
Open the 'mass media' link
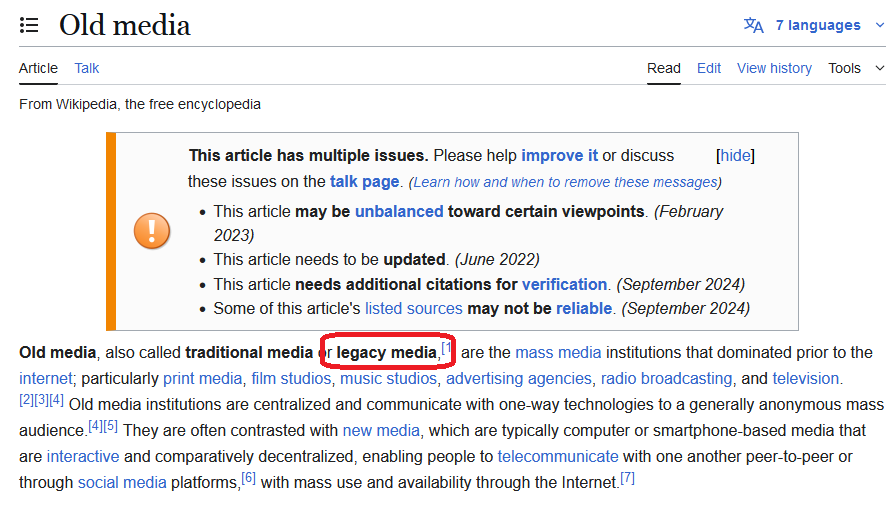coord(558,352)
